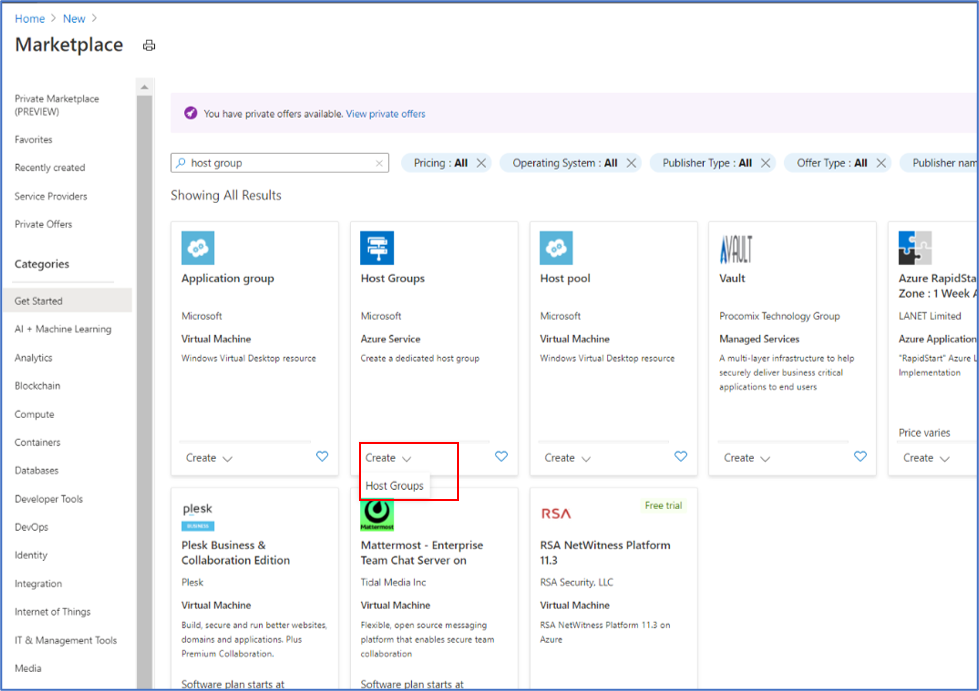Expand Create dropdown on Host pool card
The width and height of the screenshot is (979, 691).
pos(568,458)
